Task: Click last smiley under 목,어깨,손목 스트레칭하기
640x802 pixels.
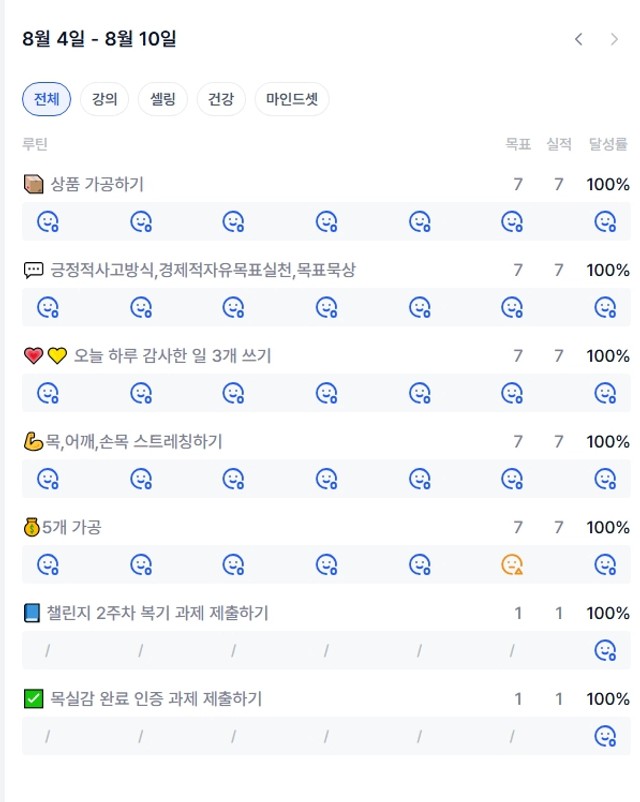Action: coord(605,479)
